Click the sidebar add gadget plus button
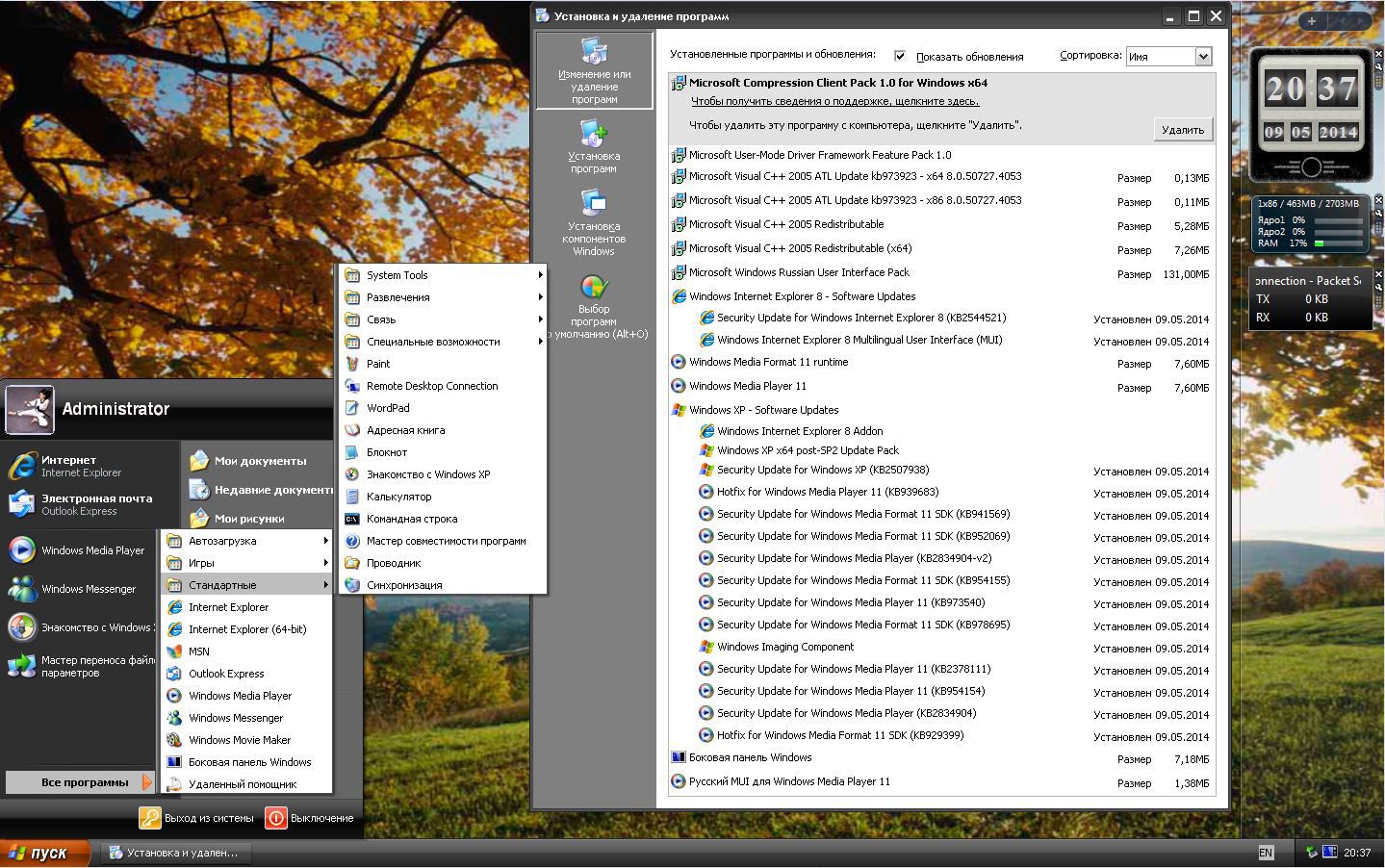 [x=1311, y=20]
